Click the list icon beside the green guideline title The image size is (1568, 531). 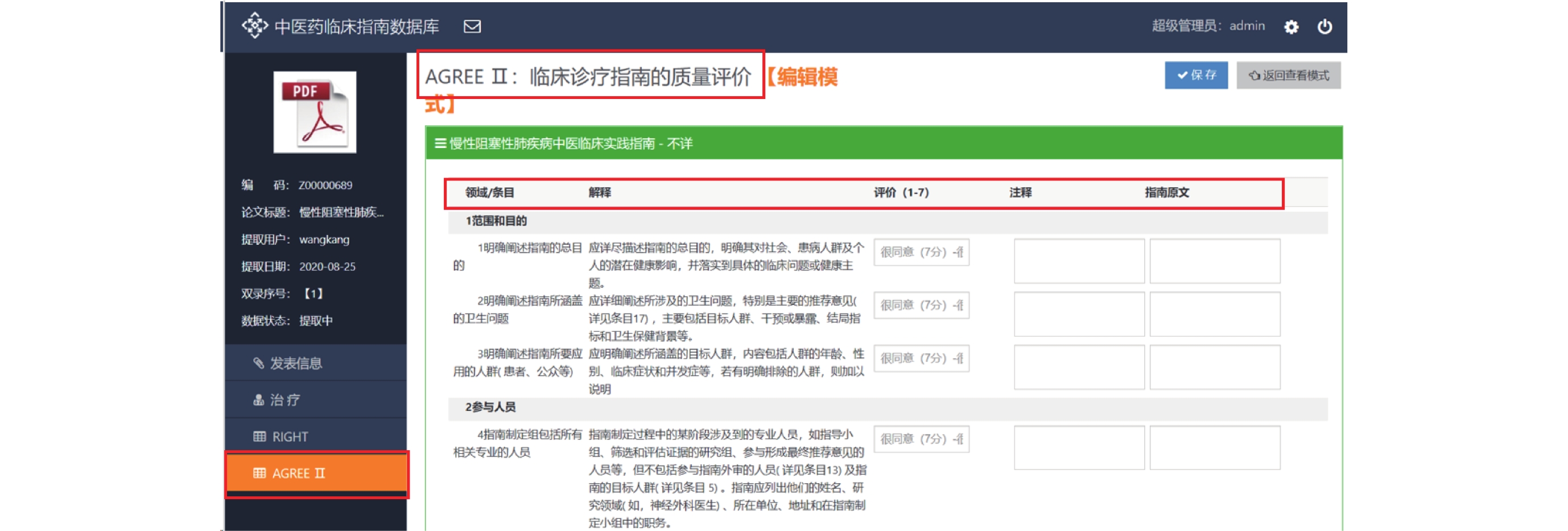pos(440,144)
